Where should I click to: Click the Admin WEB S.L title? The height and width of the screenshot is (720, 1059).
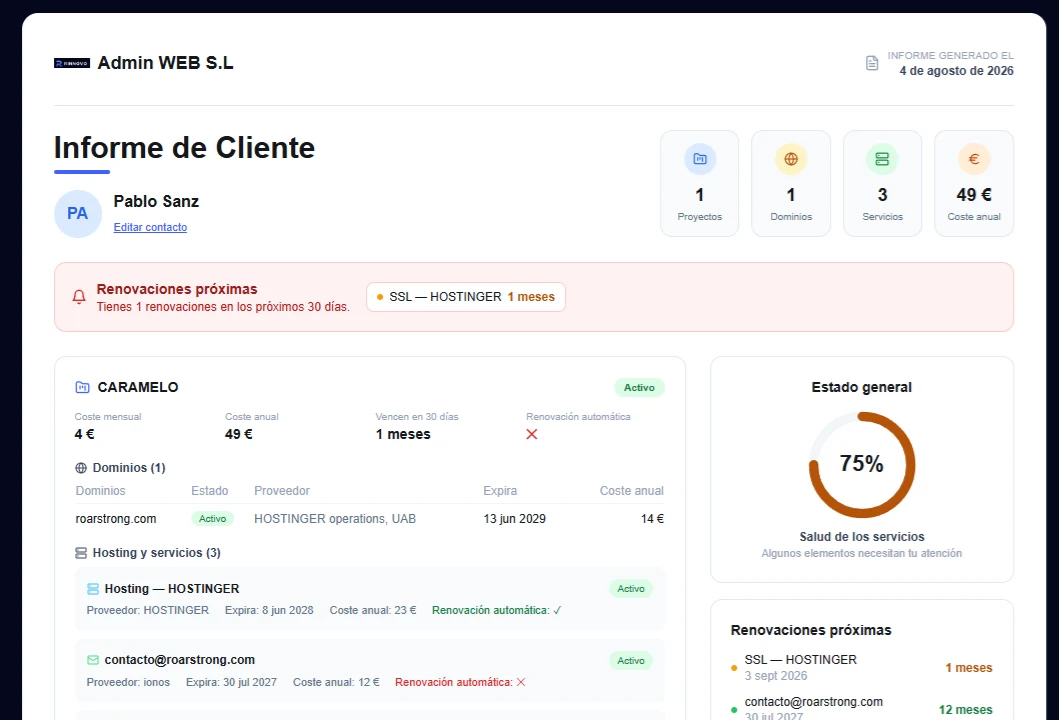(165, 63)
